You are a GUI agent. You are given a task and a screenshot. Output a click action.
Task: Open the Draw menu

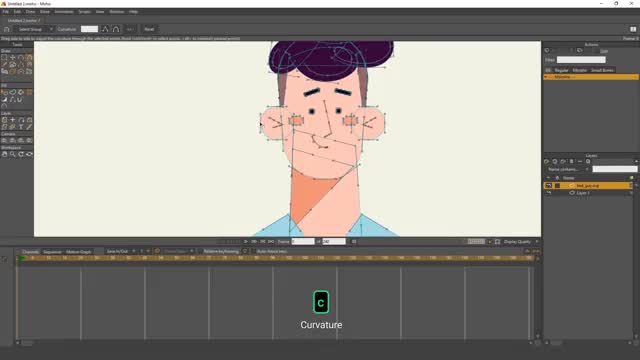(30, 12)
